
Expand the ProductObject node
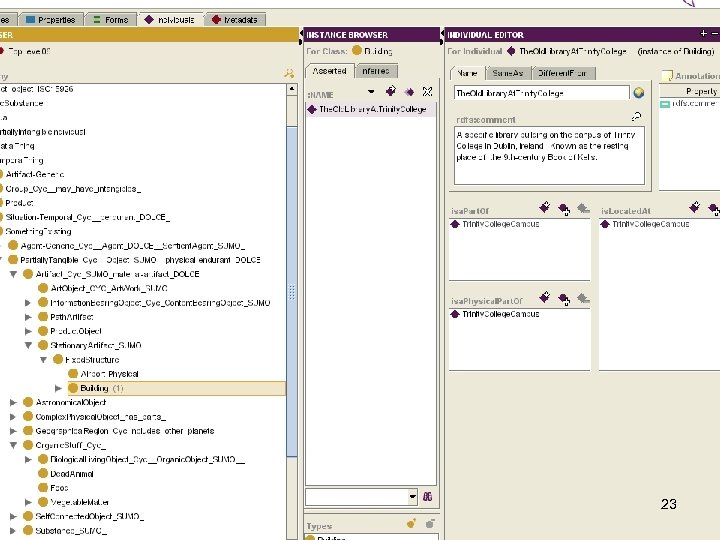(28, 331)
